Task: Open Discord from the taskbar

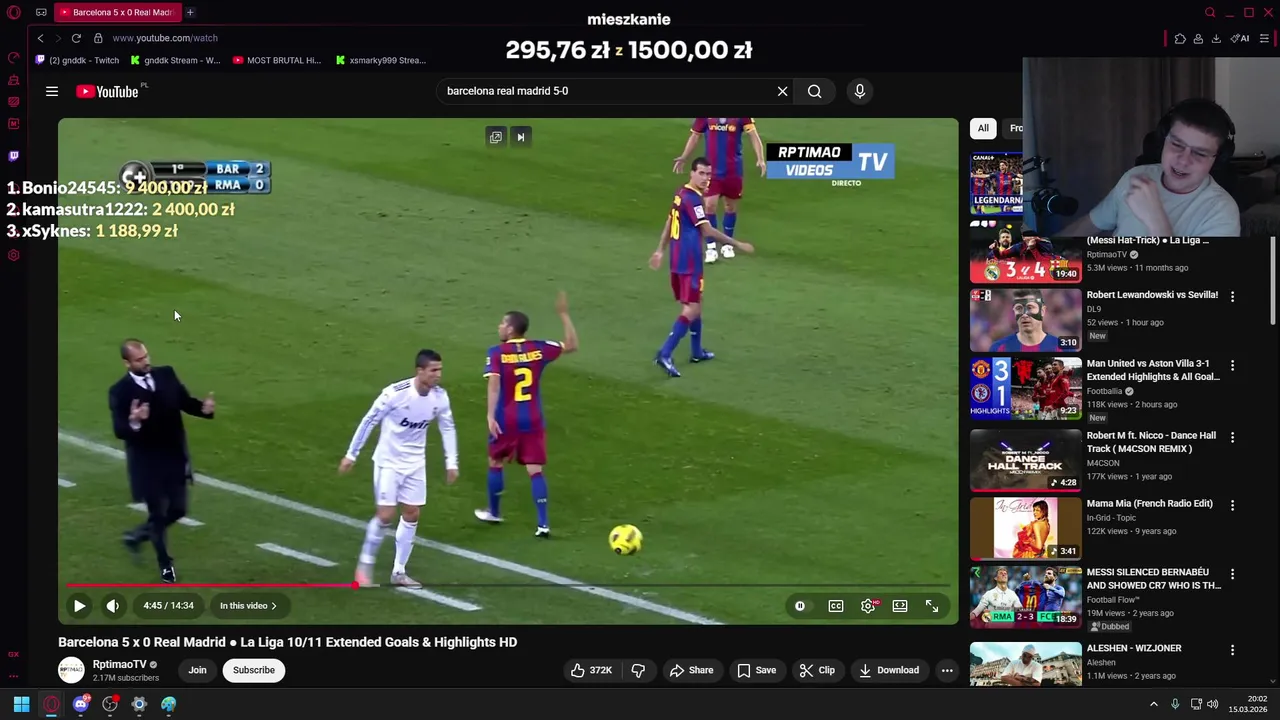Action: click(x=81, y=704)
